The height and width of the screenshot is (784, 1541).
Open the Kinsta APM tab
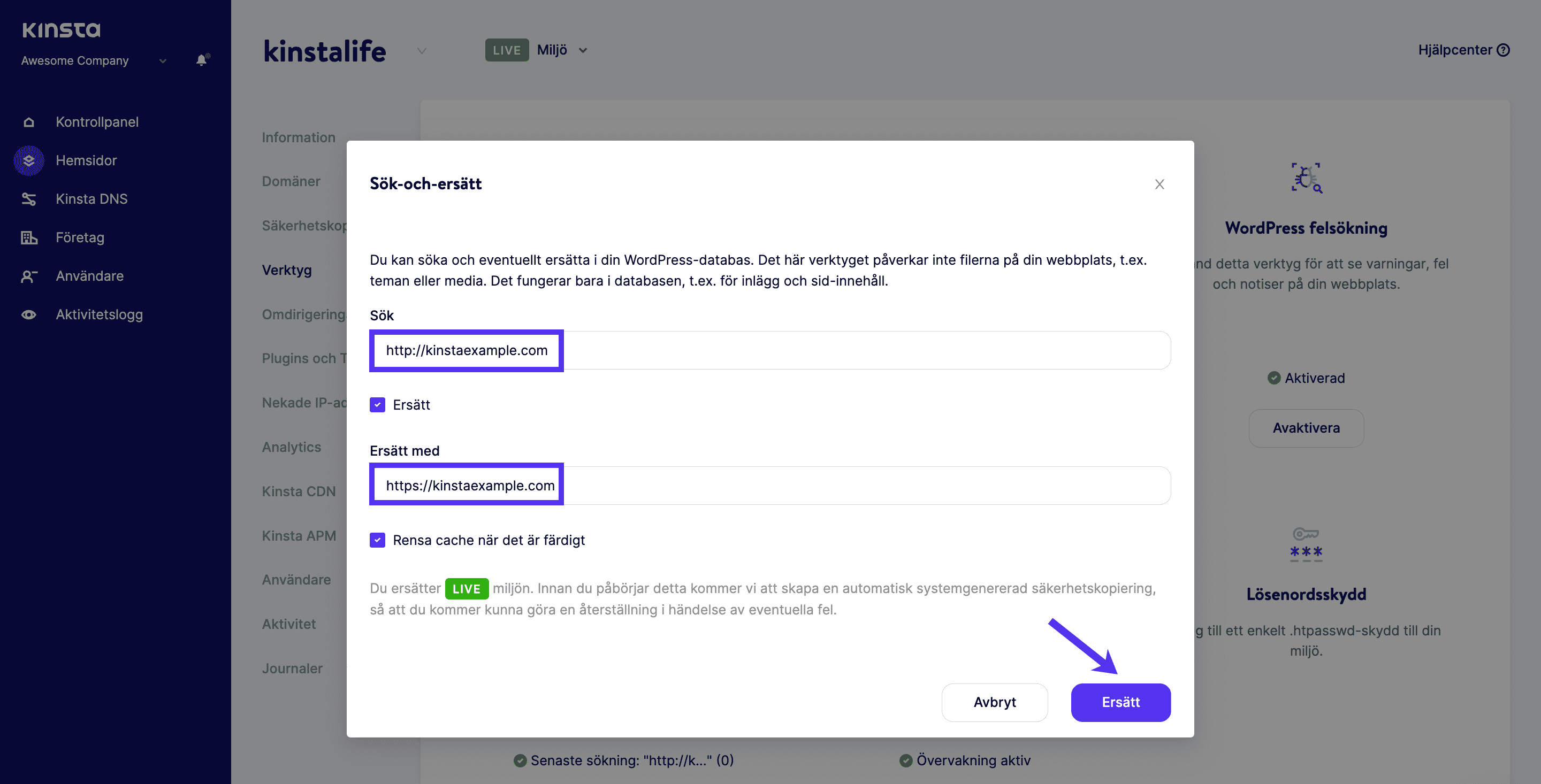pyautogui.click(x=299, y=536)
